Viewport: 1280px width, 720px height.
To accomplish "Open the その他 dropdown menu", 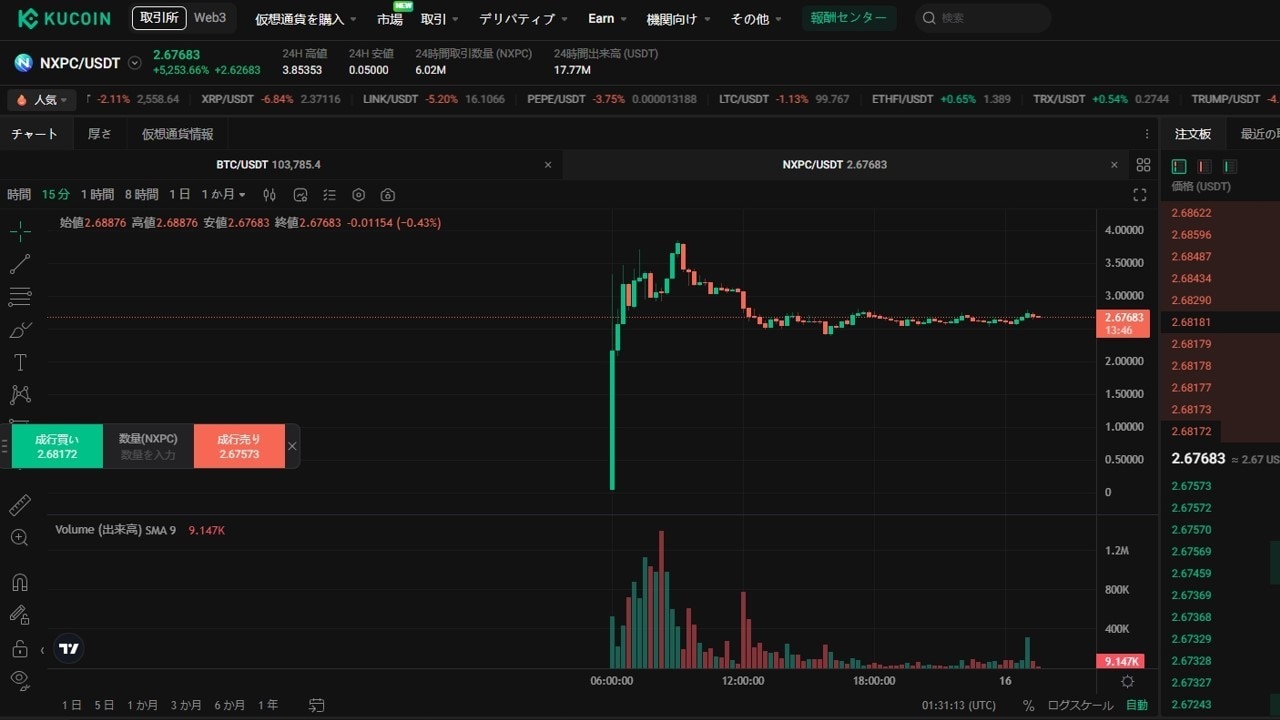I will [757, 19].
